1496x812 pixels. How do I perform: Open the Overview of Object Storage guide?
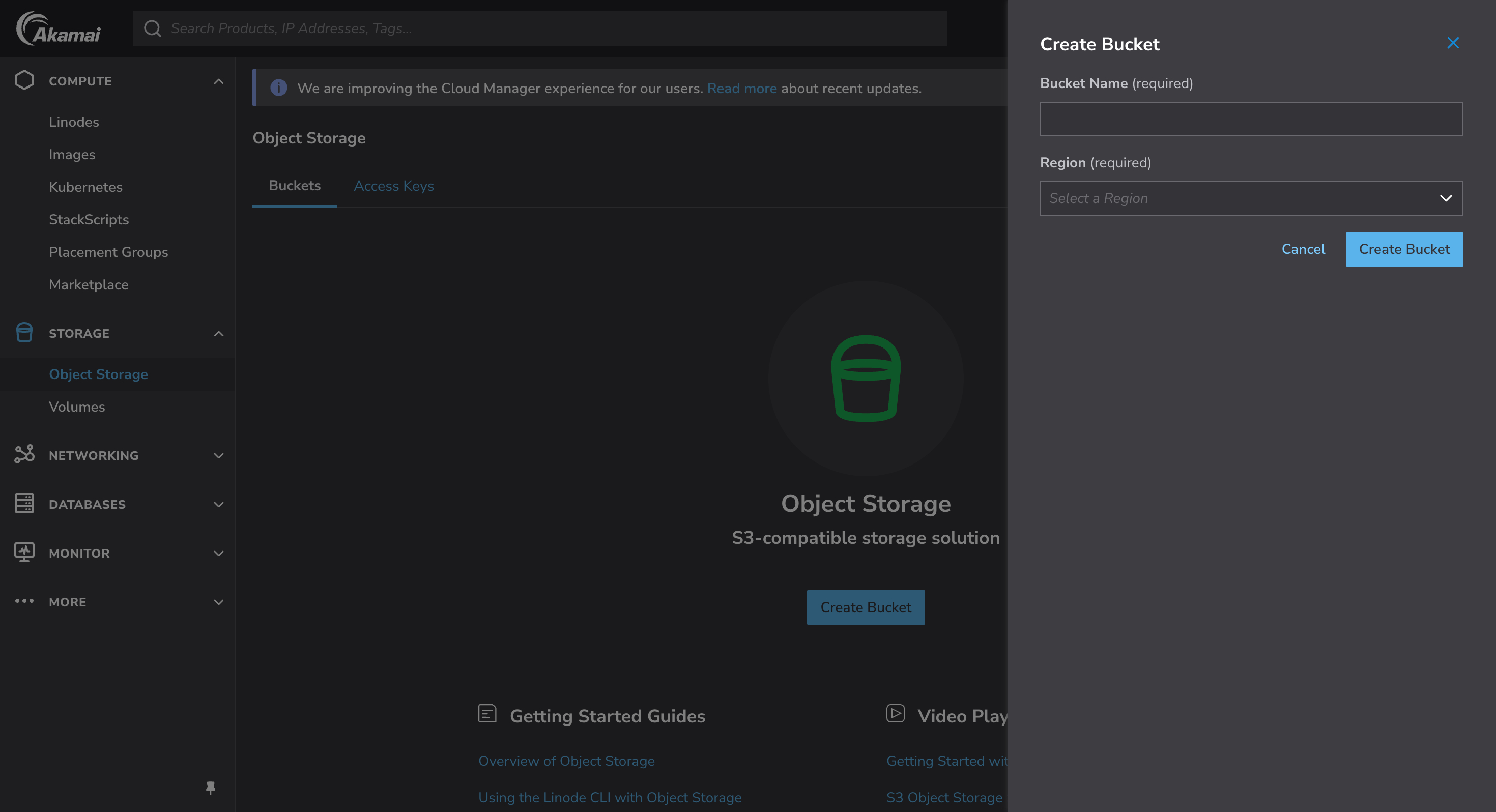point(566,761)
